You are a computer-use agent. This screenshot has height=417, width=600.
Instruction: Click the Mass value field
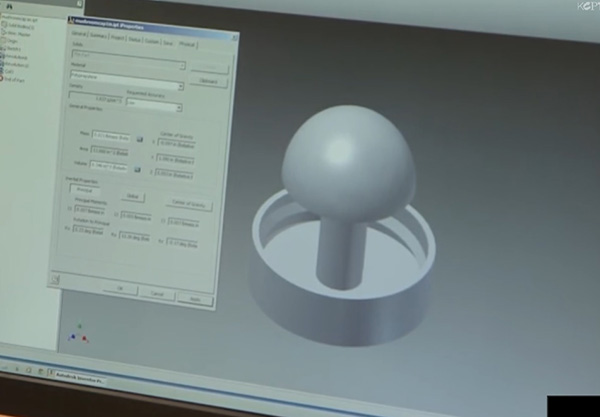(x=111, y=137)
